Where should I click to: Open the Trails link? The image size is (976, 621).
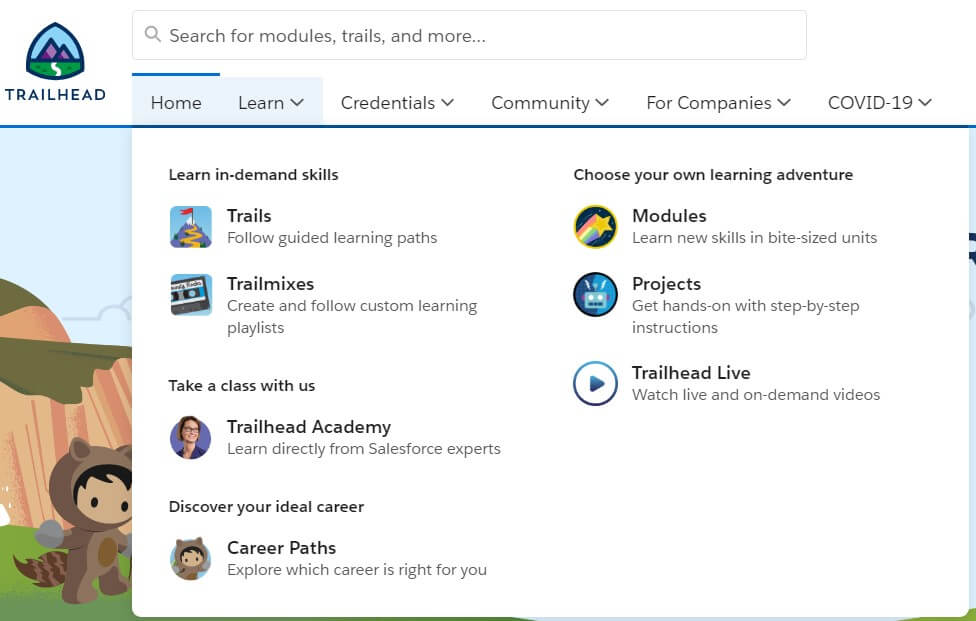click(249, 216)
